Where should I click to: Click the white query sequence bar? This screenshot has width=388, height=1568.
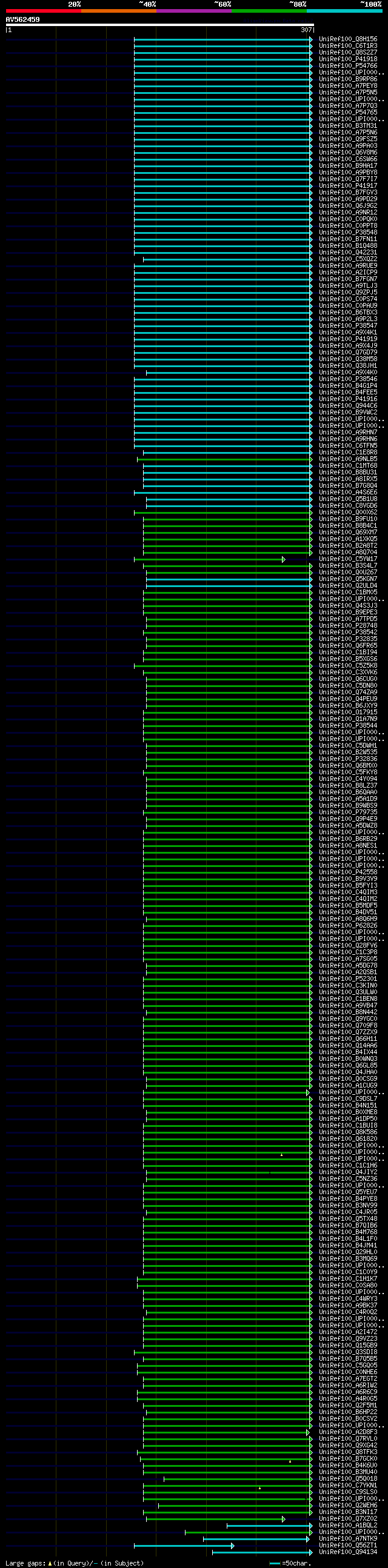click(x=159, y=25)
